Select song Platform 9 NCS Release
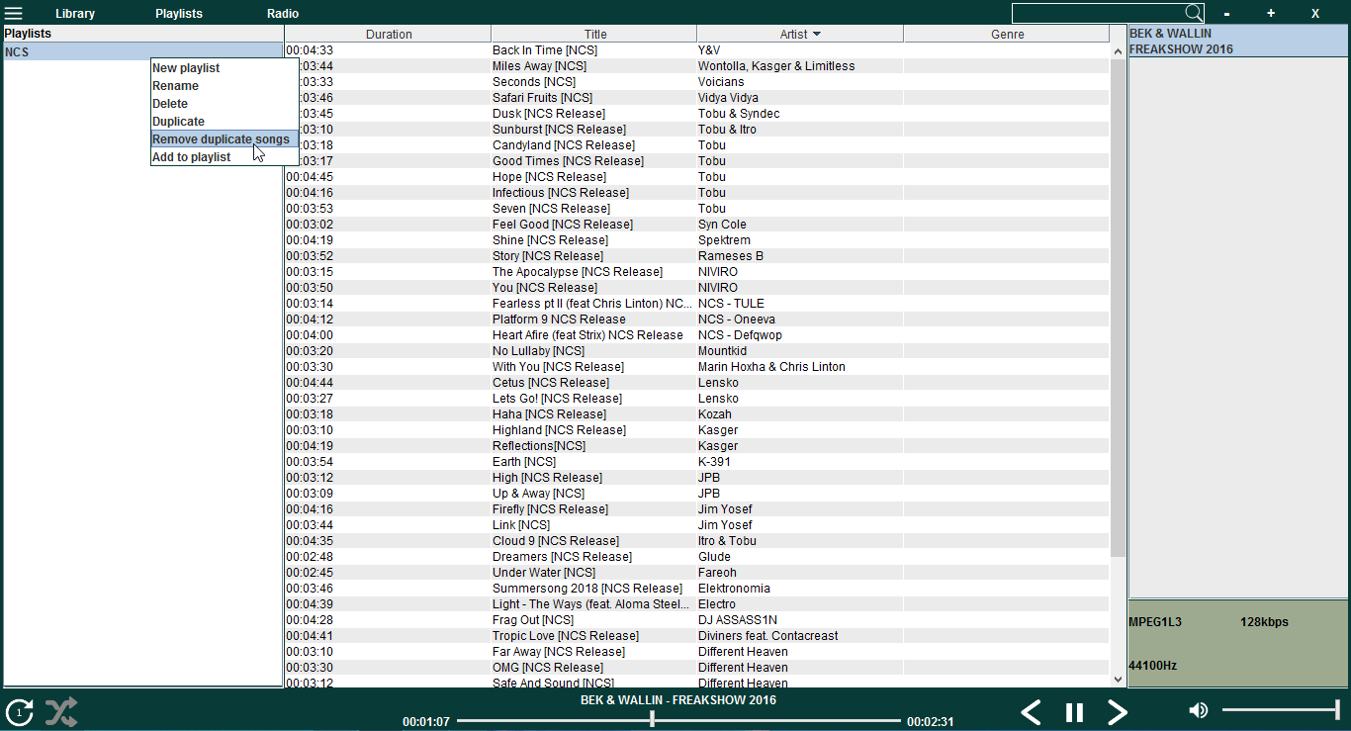 (x=559, y=319)
